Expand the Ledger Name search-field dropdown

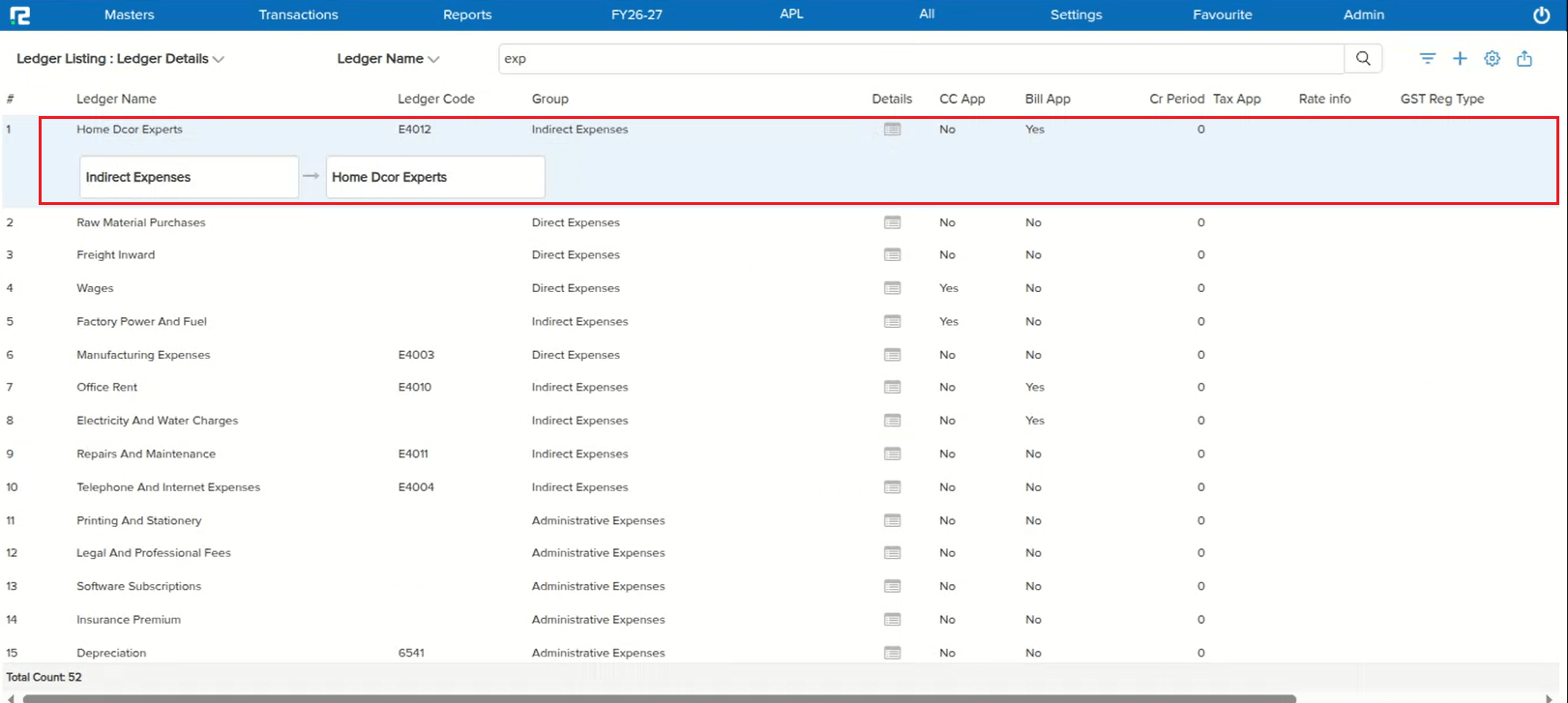pyautogui.click(x=388, y=58)
